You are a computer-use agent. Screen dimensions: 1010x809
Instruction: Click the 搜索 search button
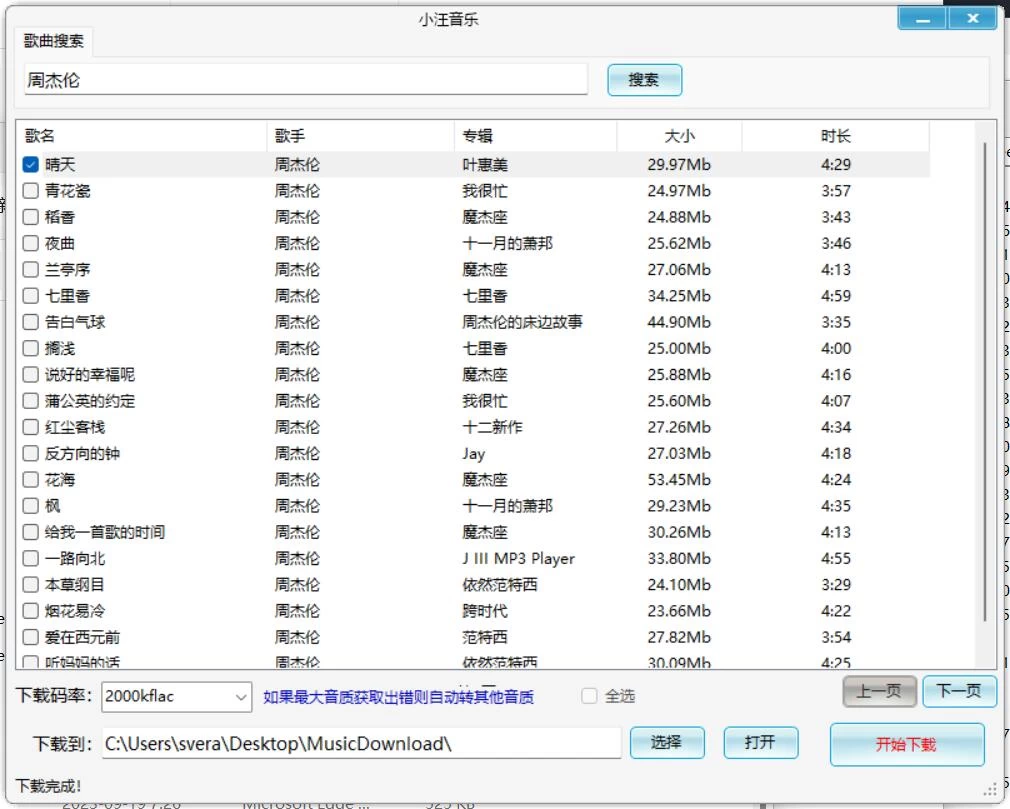[x=644, y=80]
